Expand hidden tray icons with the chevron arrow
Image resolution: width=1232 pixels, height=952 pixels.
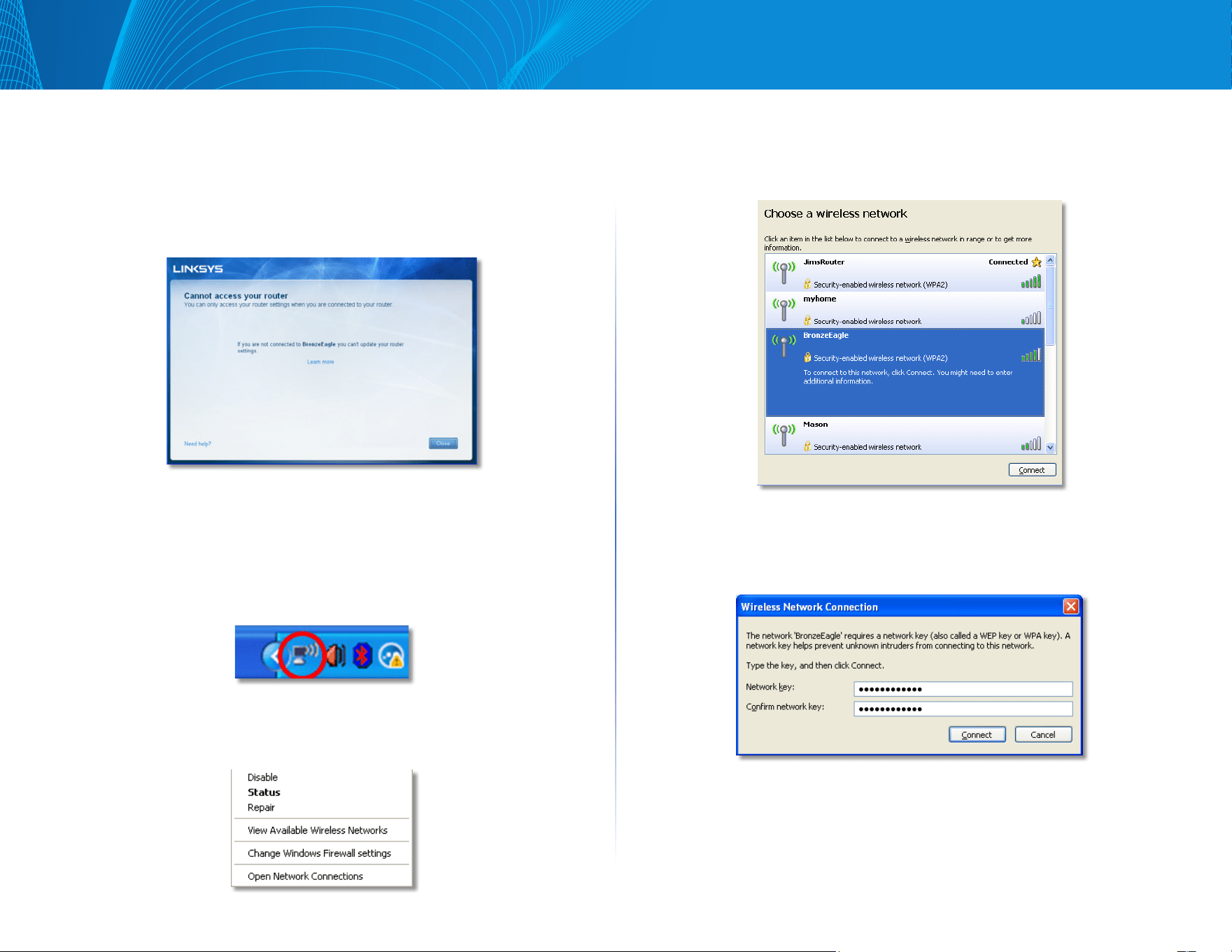click(271, 656)
